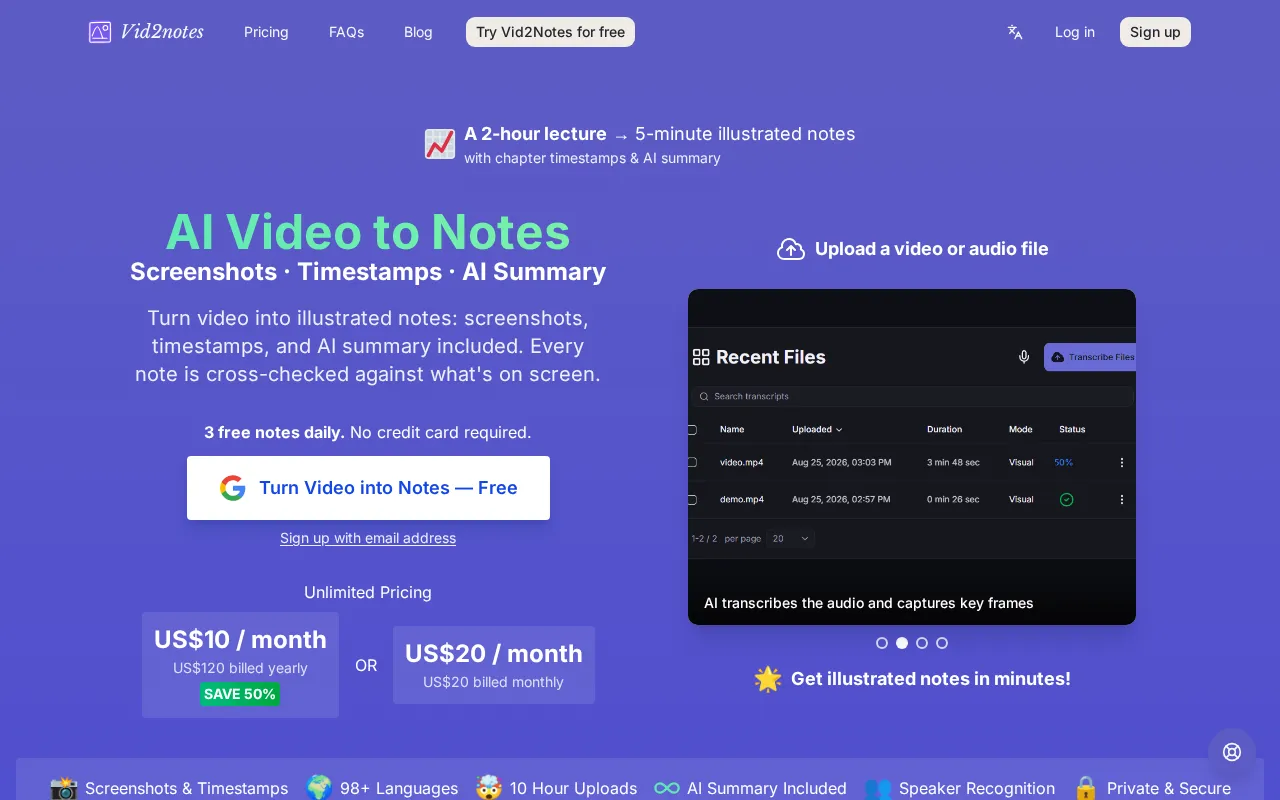Viewport: 1280px width, 800px height.
Task: Click the AI Video to Notes heading
Action: click(368, 232)
